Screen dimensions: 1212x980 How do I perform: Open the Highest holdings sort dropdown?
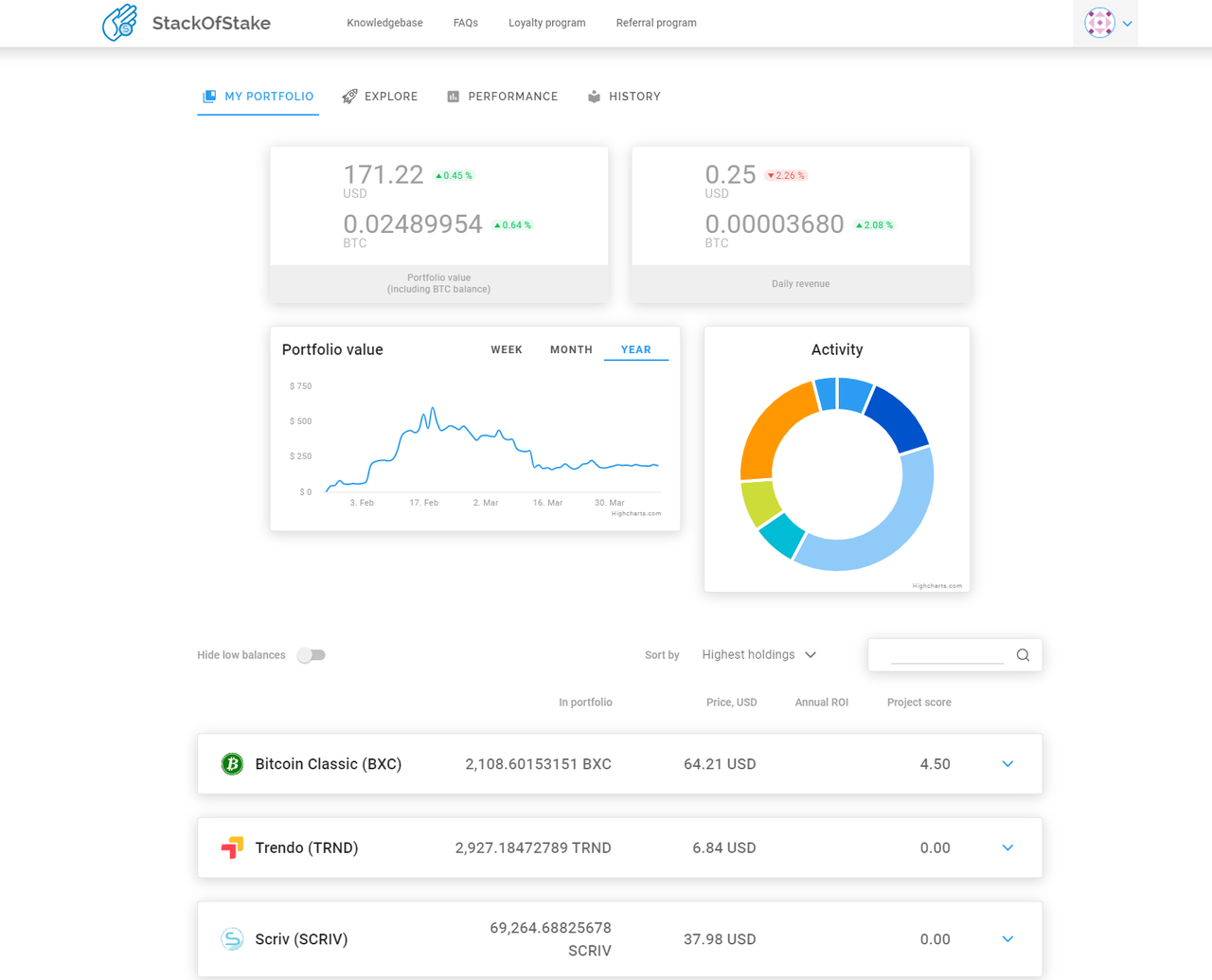[759, 655]
